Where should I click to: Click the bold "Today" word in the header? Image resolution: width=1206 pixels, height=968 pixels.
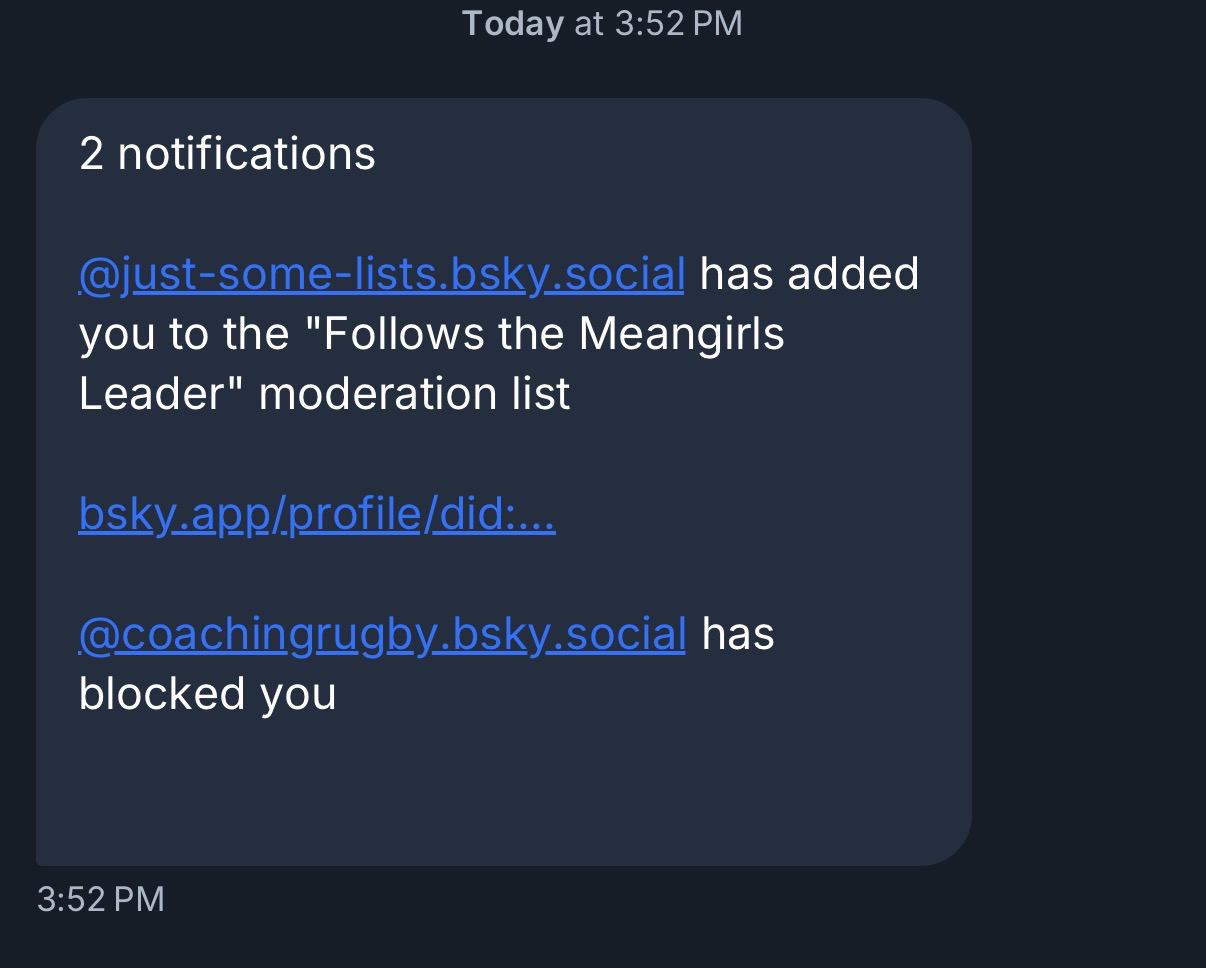pos(512,23)
